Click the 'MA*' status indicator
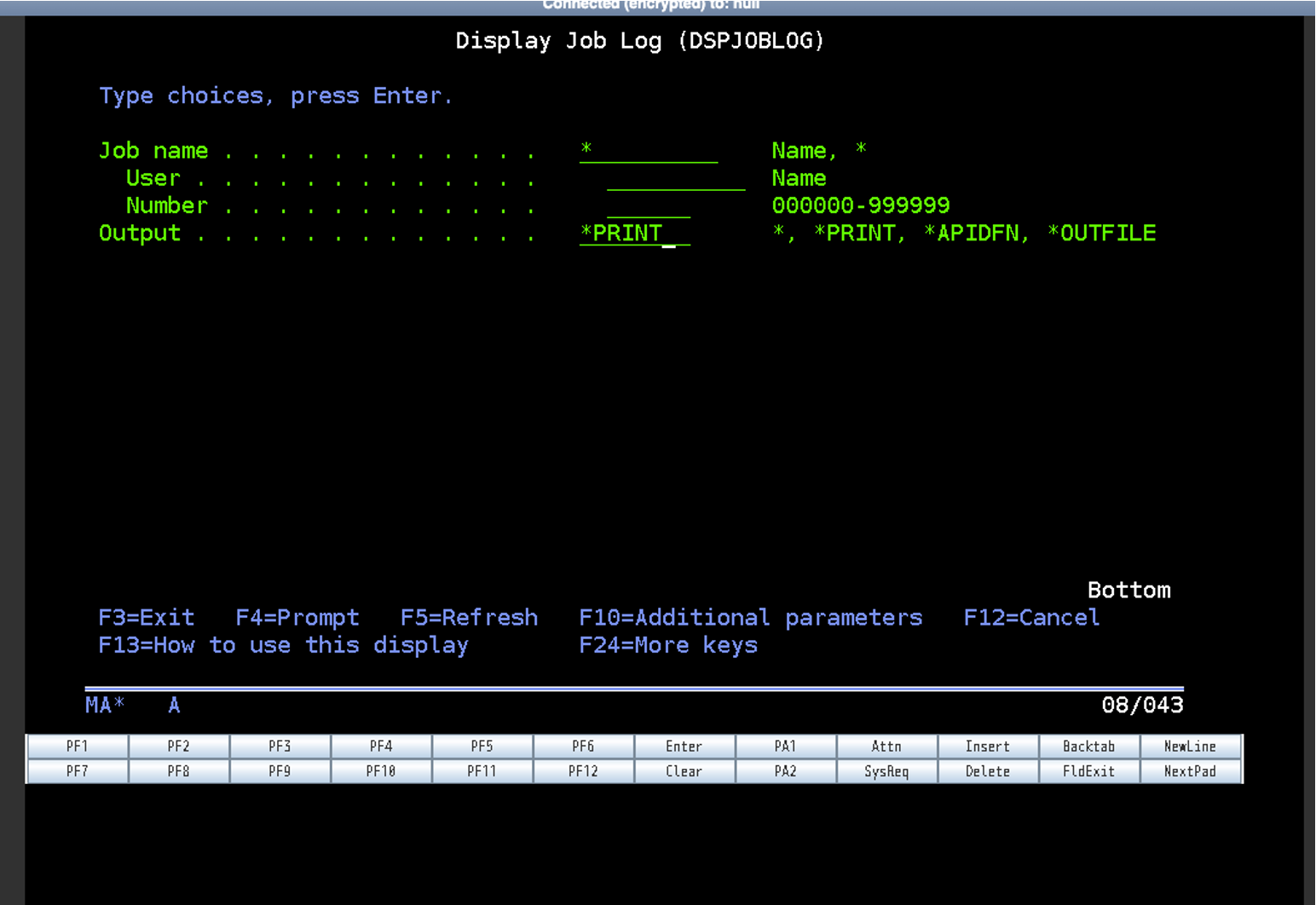This screenshot has height=905, width=1316. [105, 705]
